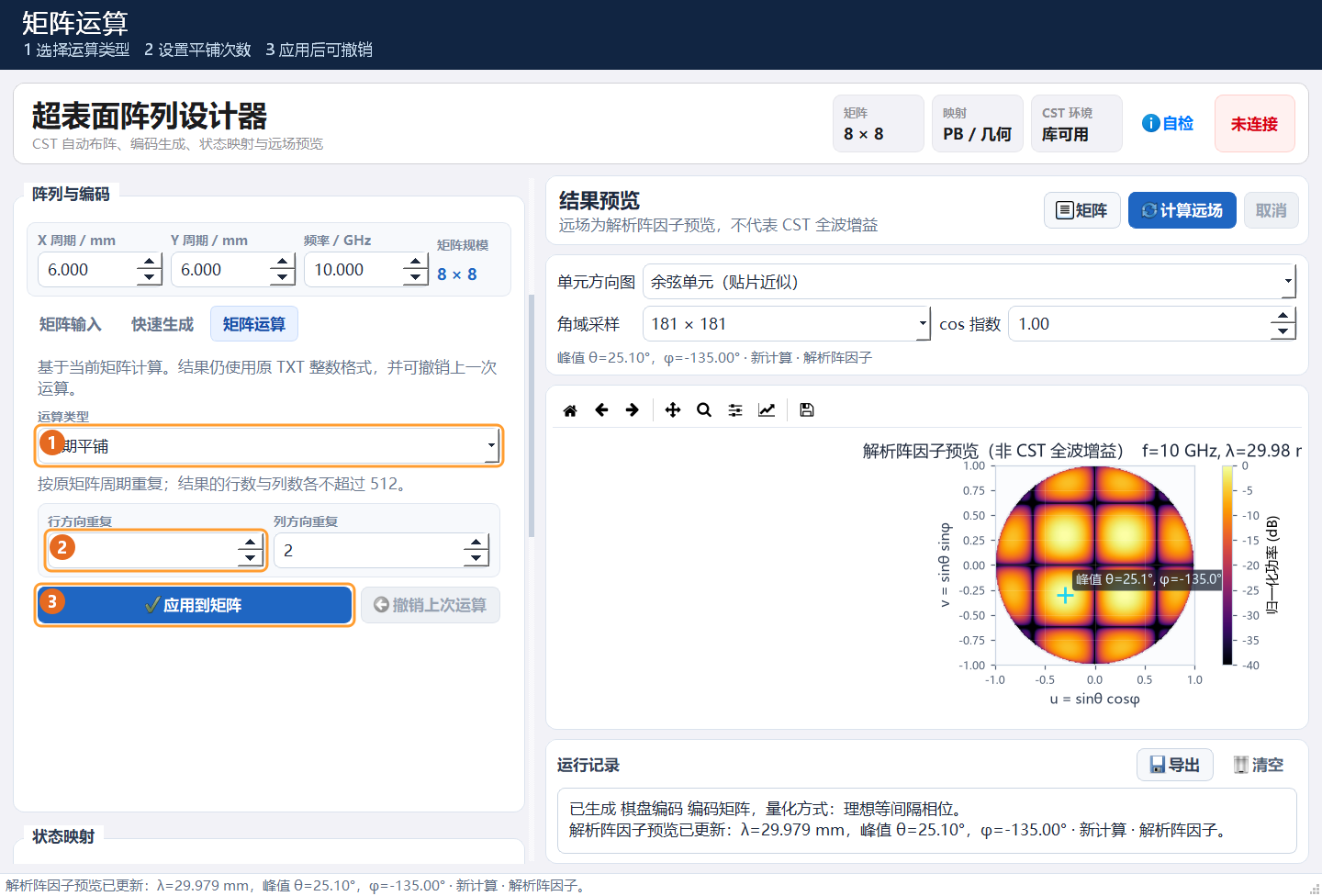The height and width of the screenshot is (896, 1322).
Task: Click the 矩阵 8 × 8 status card
Action: (x=878, y=124)
